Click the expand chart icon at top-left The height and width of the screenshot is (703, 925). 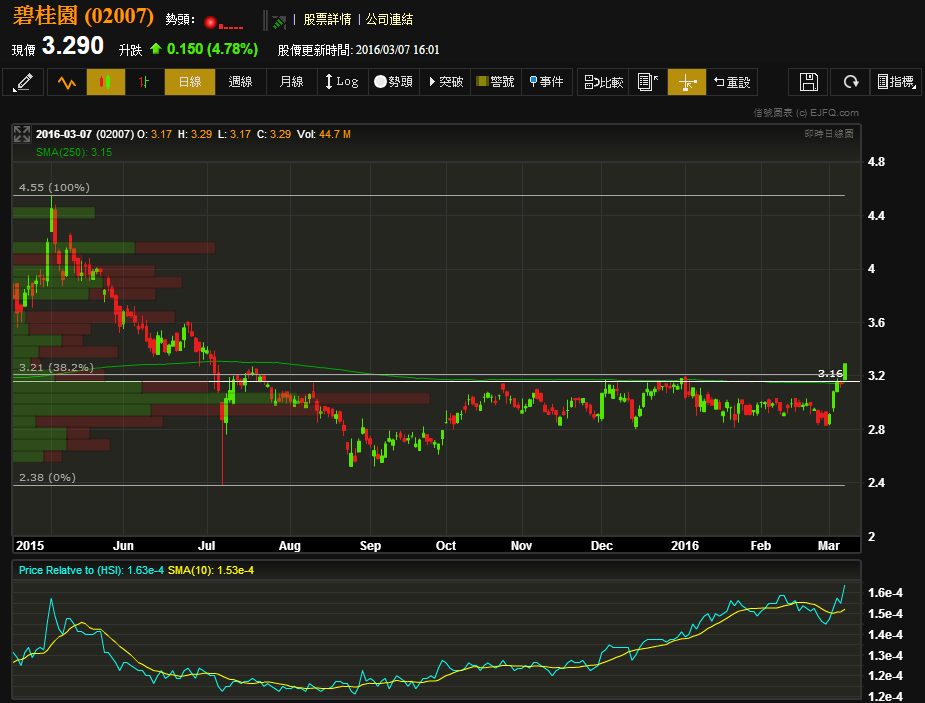pyautogui.click(x=21, y=133)
